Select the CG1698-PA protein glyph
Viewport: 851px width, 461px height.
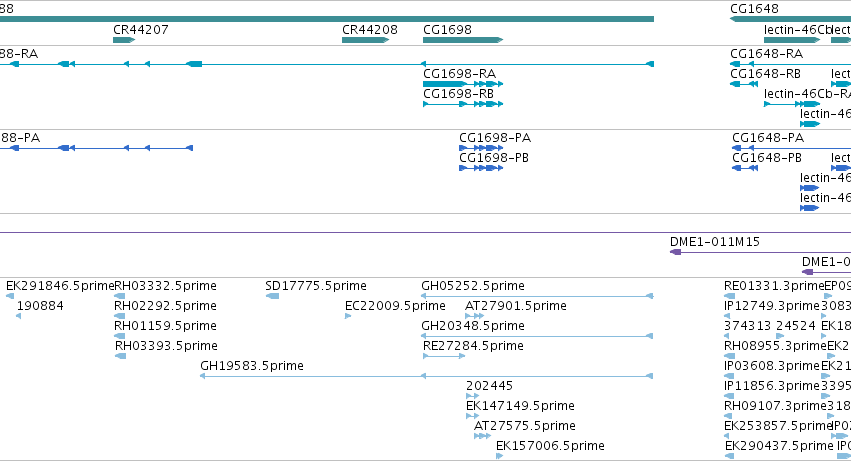[481, 148]
